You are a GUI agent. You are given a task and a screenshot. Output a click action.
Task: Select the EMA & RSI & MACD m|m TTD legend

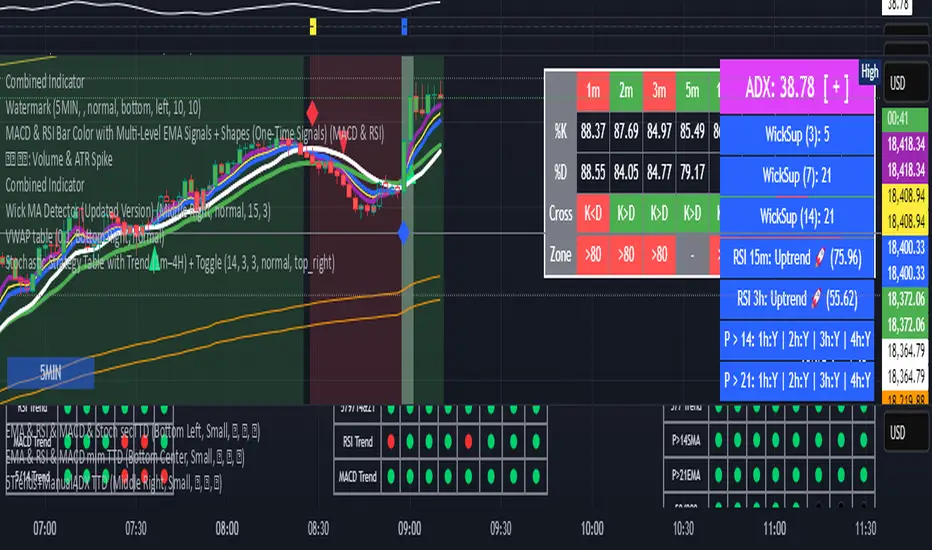point(125,457)
